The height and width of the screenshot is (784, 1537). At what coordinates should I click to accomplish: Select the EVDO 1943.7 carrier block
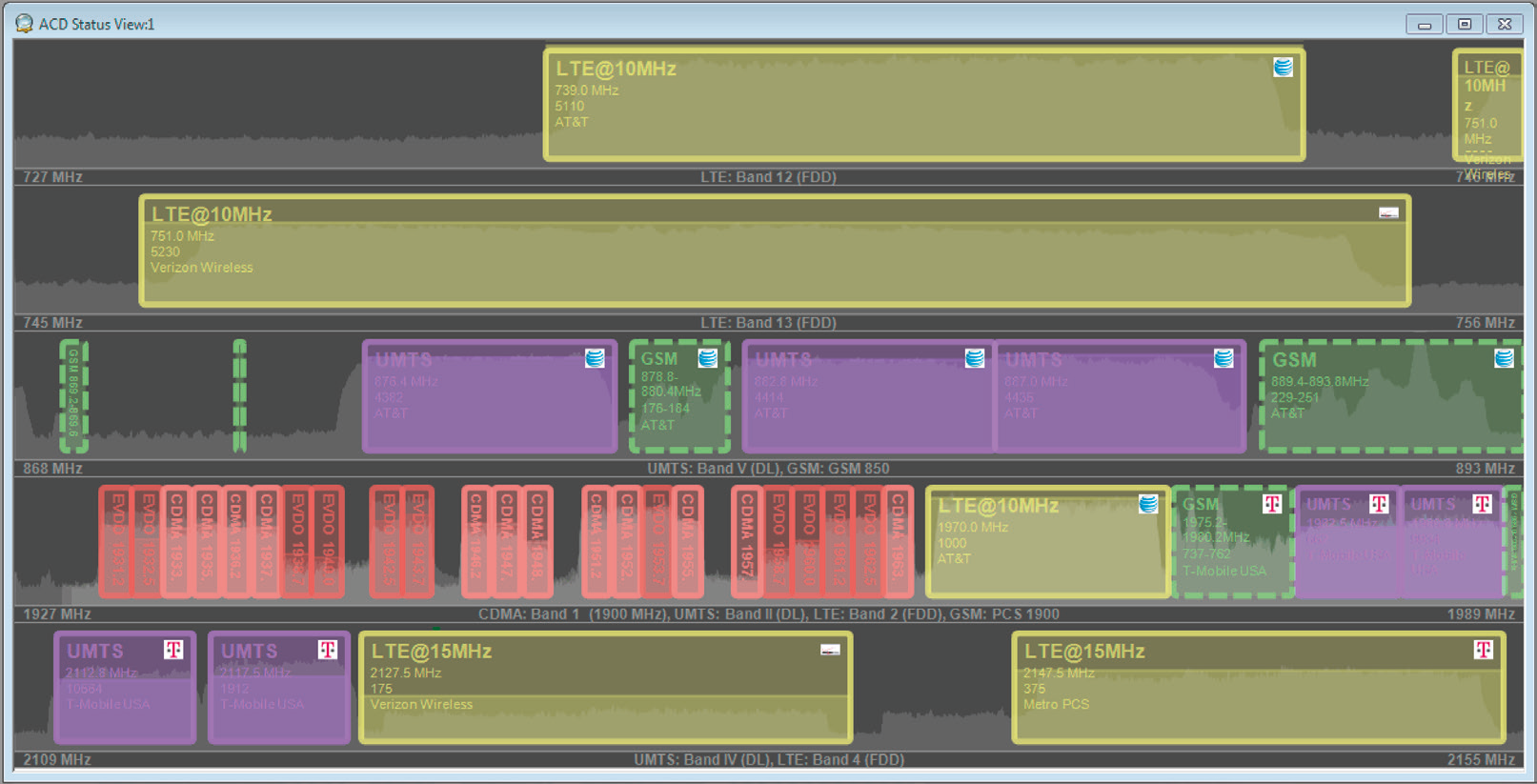(417, 542)
